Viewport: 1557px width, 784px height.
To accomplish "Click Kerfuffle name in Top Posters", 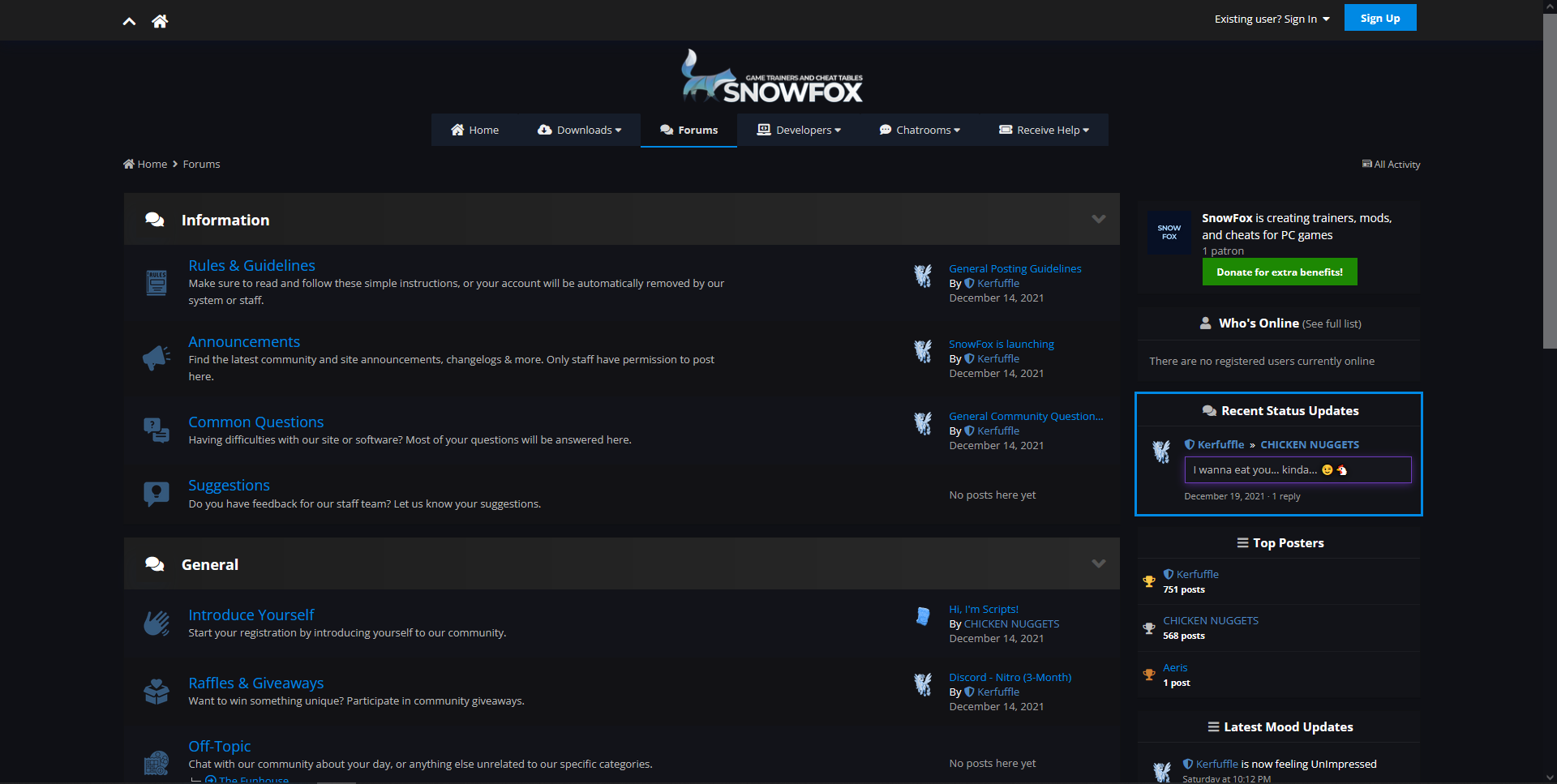I will pos(1197,574).
